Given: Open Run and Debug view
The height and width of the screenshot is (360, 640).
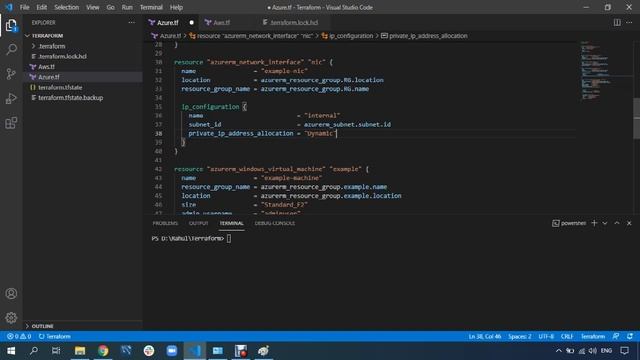Looking at the screenshot, I should point(11,98).
